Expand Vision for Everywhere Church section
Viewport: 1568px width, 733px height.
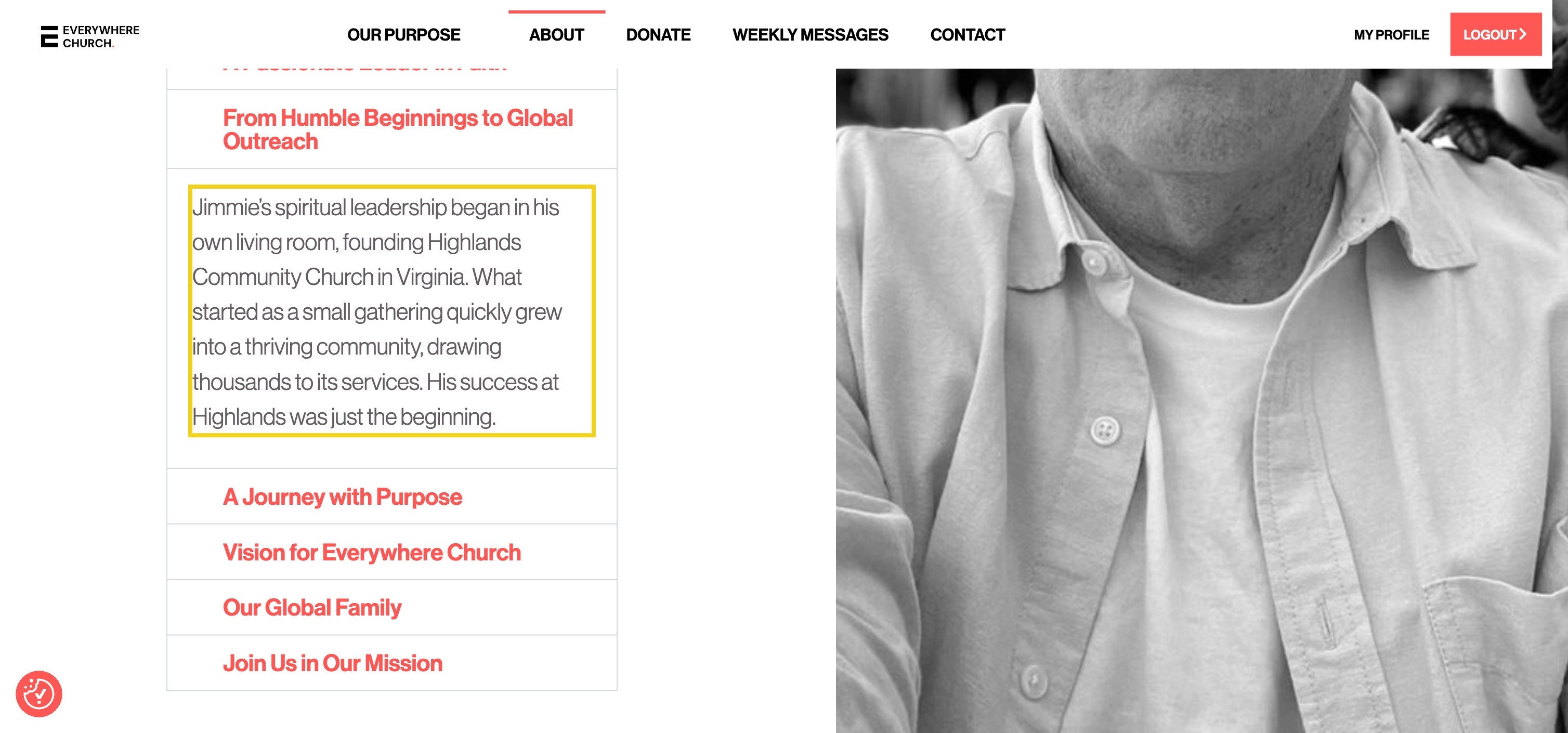[391, 552]
